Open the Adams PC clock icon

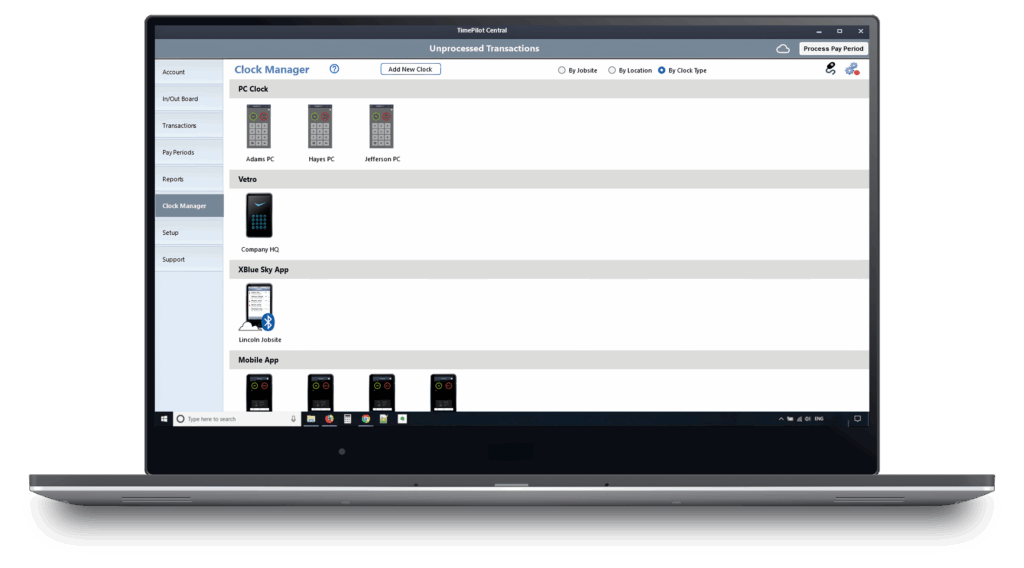(x=259, y=127)
